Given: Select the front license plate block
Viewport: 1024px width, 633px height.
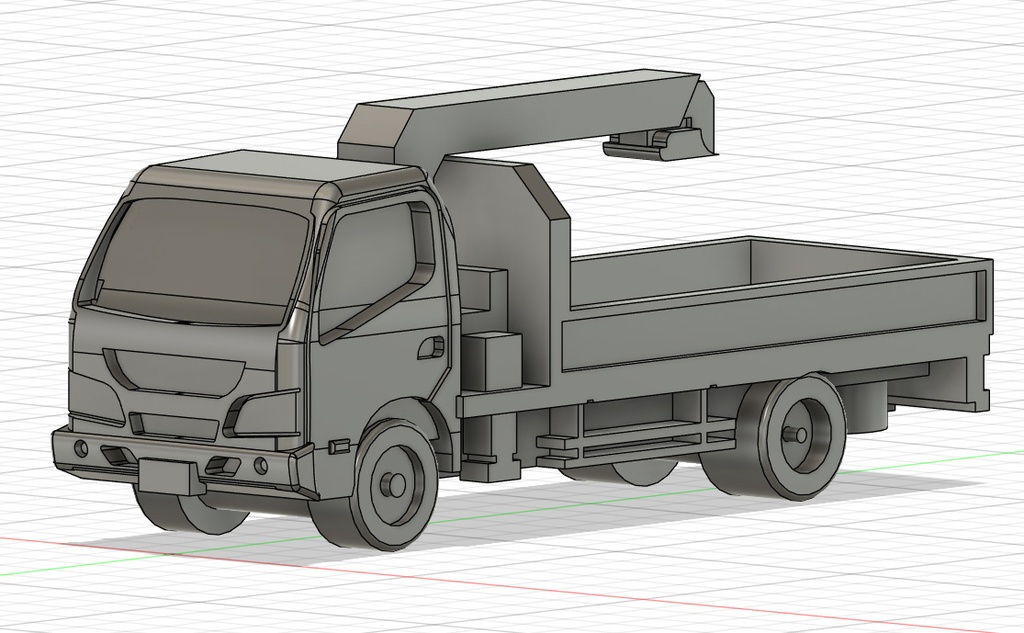Looking at the screenshot, I should pyautogui.click(x=167, y=475).
